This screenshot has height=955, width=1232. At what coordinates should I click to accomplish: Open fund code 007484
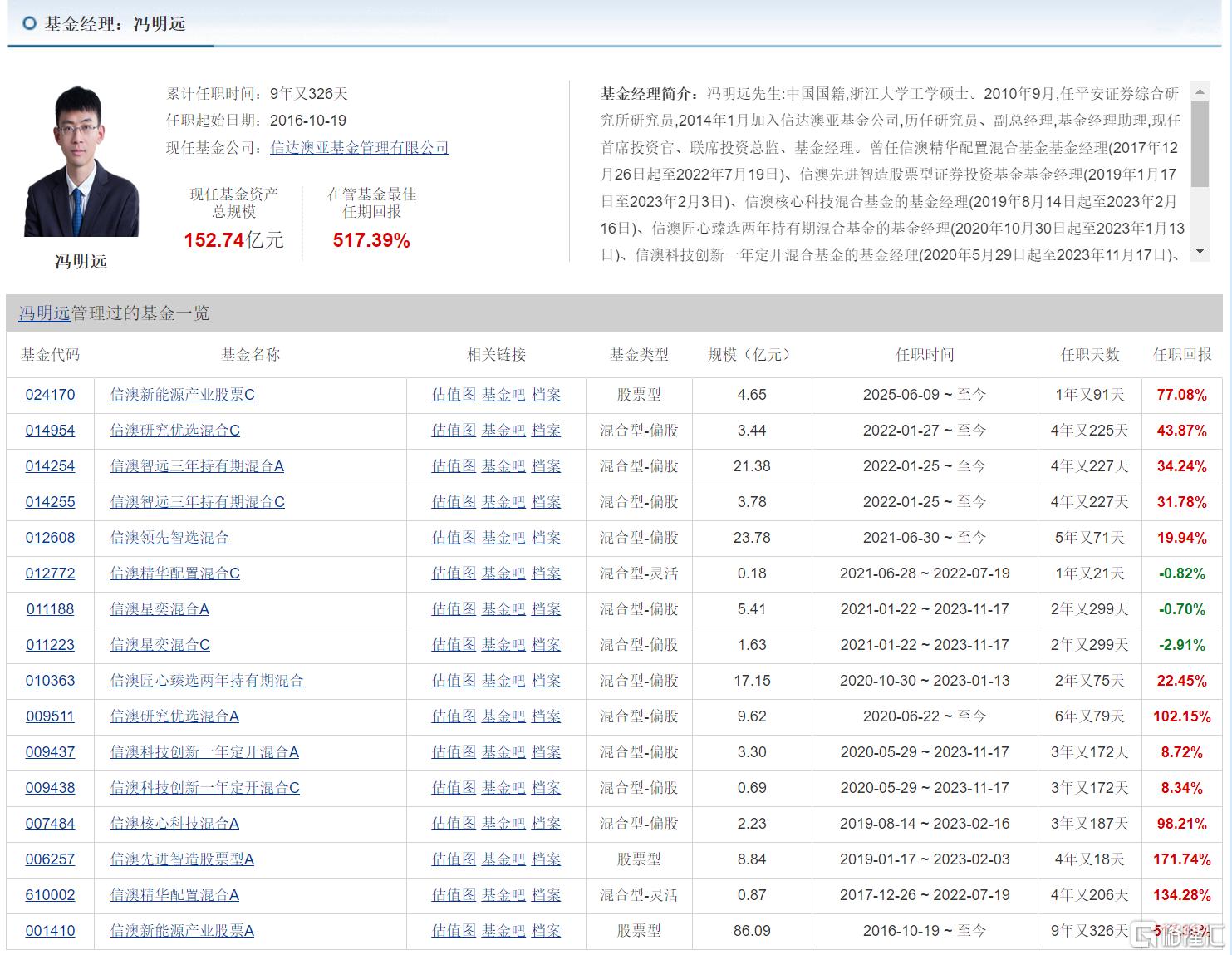(50, 824)
